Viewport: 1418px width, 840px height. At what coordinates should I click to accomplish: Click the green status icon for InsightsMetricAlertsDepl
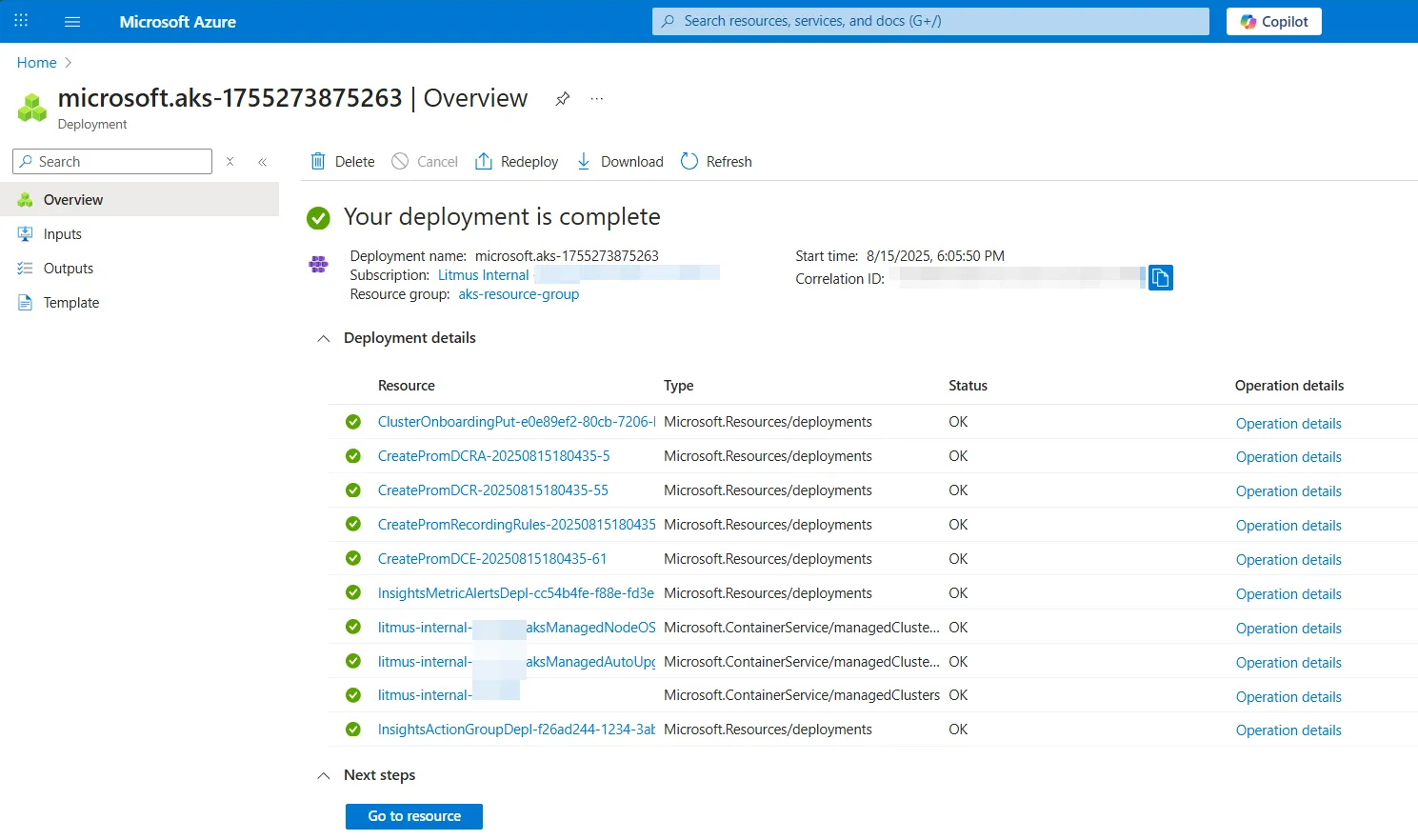pyautogui.click(x=353, y=593)
